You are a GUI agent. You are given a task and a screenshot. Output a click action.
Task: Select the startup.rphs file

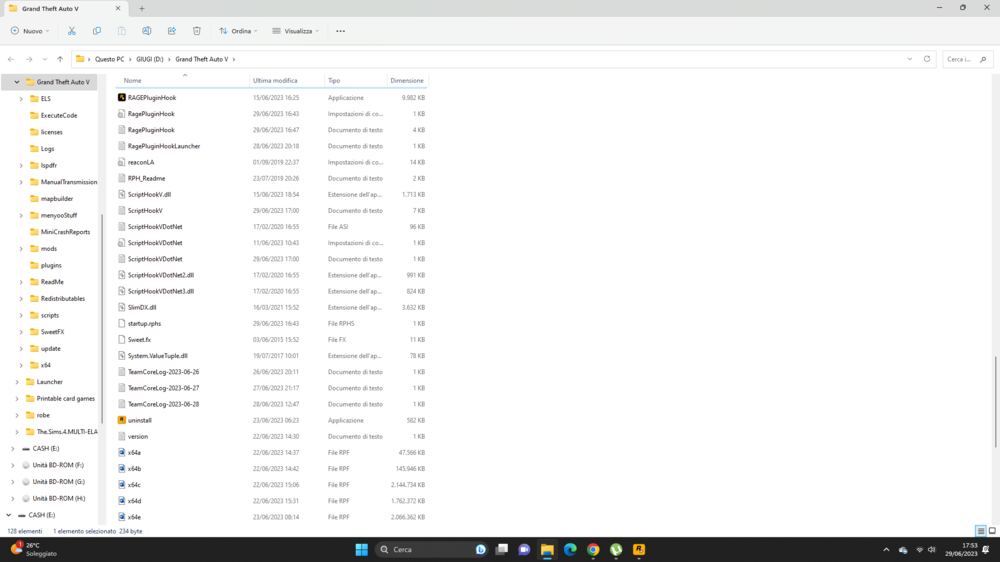click(x=144, y=323)
